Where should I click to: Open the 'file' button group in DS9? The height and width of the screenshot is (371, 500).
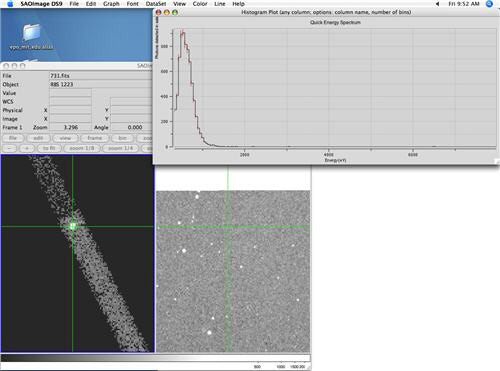tap(13, 138)
